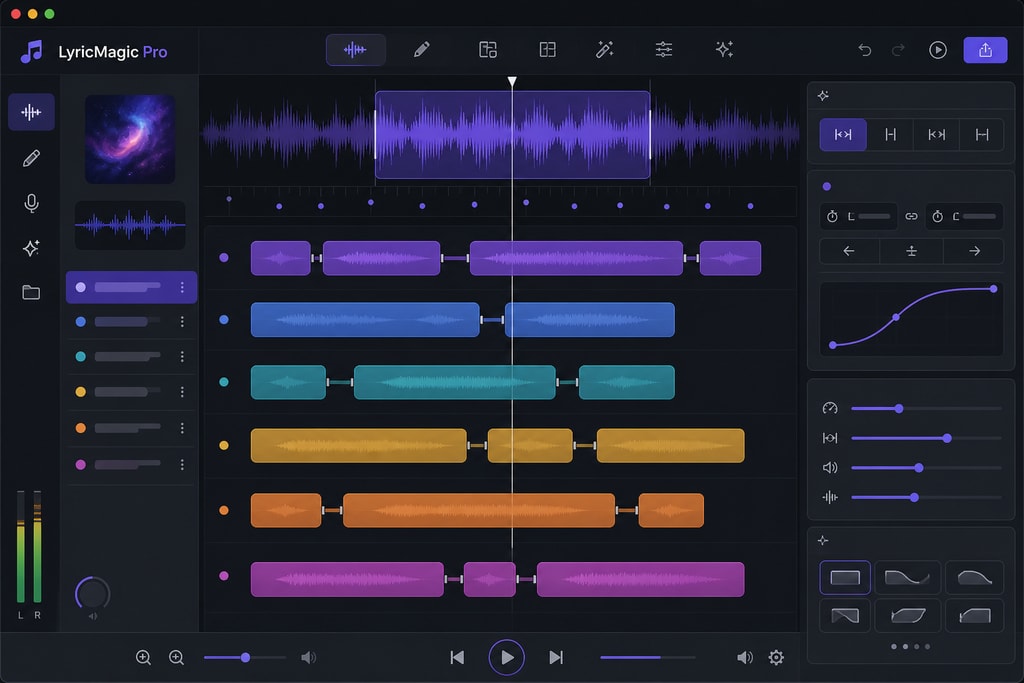
Task: Click the center align nudge button
Action: point(911,251)
